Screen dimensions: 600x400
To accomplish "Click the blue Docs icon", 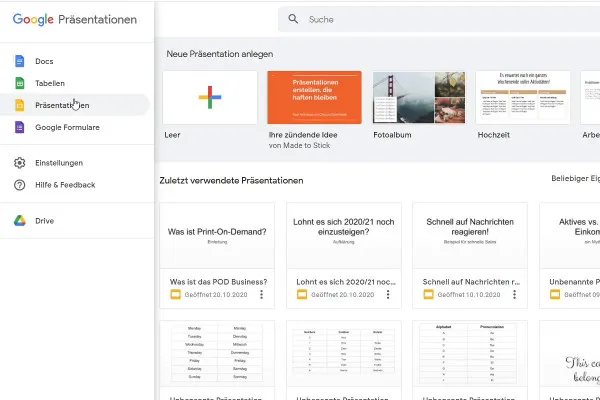I will coord(20,61).
